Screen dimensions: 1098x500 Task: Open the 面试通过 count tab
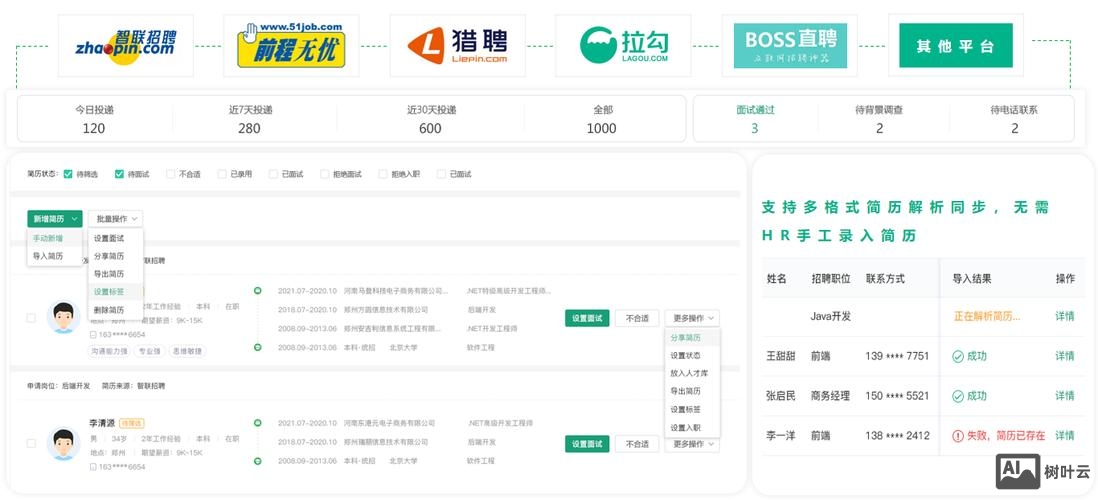click(755, 119)
